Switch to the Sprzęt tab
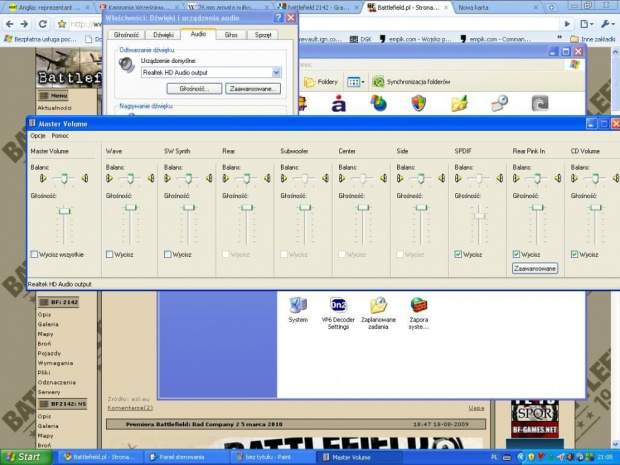 pyautogui.click(x=263, y=35)
